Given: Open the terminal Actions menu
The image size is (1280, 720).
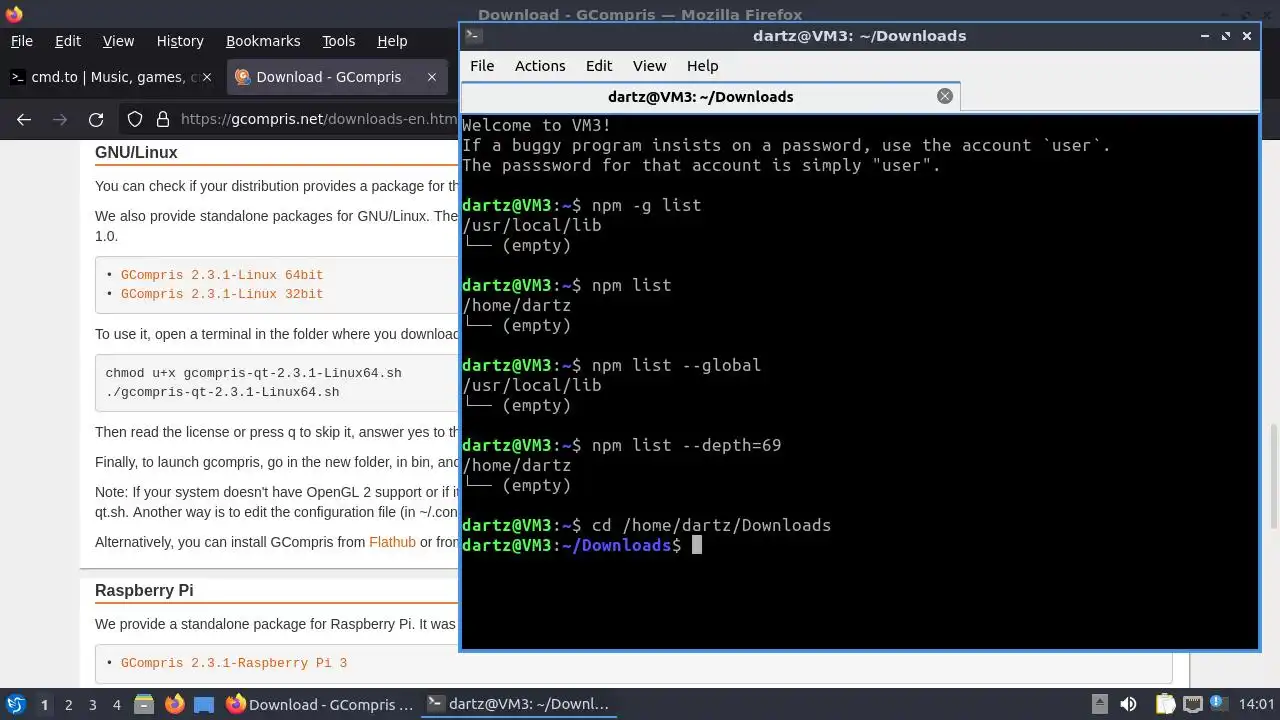Looking at the screenshot, I should click(540, 65).
